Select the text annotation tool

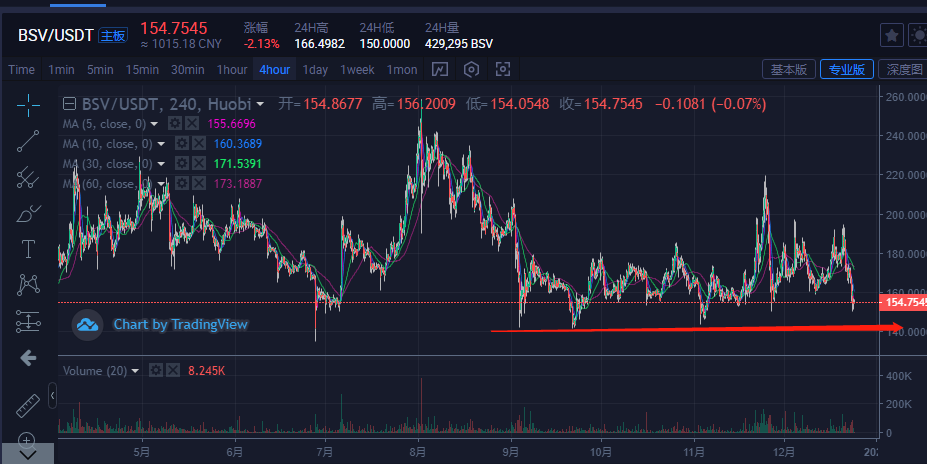[x=28, y=249]
